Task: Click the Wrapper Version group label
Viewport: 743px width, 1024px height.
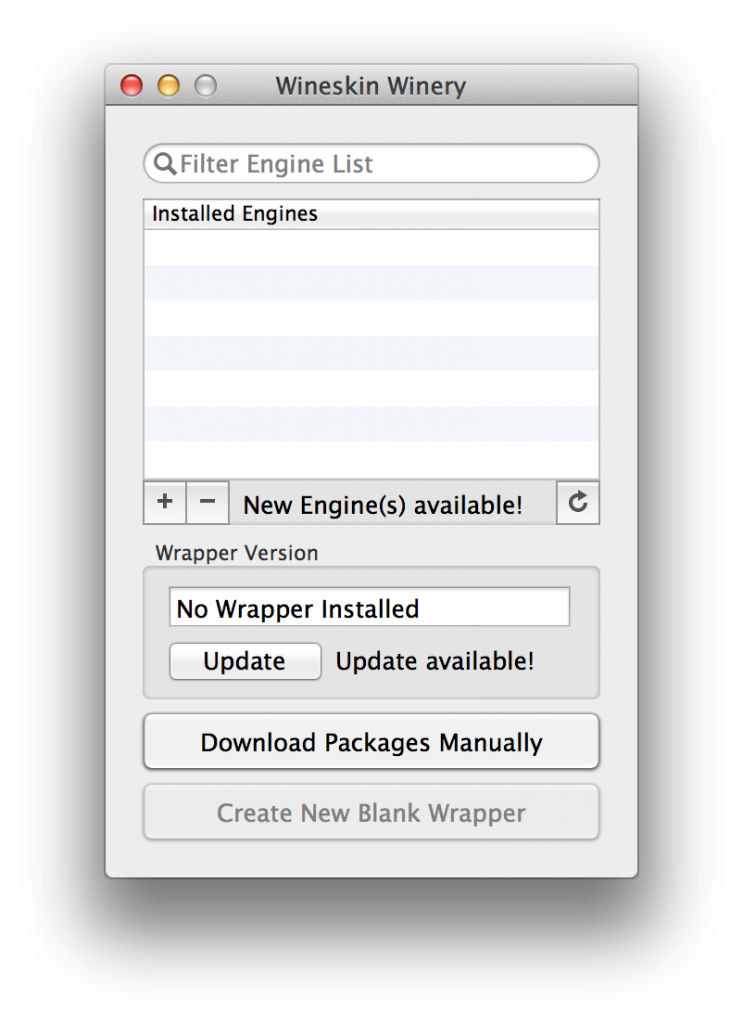Action: [x=237, y=553]
